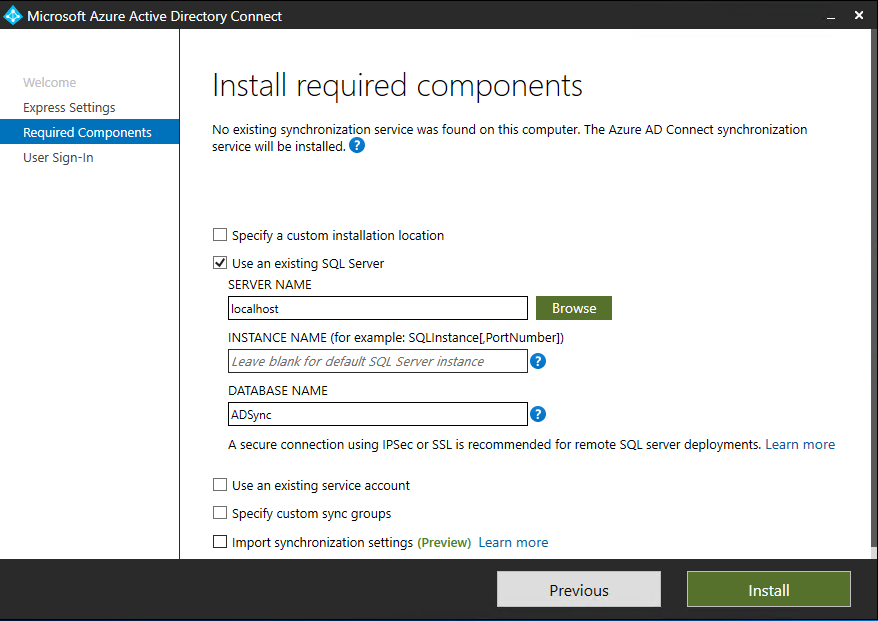Select Required Components in the sidebar

90,132
